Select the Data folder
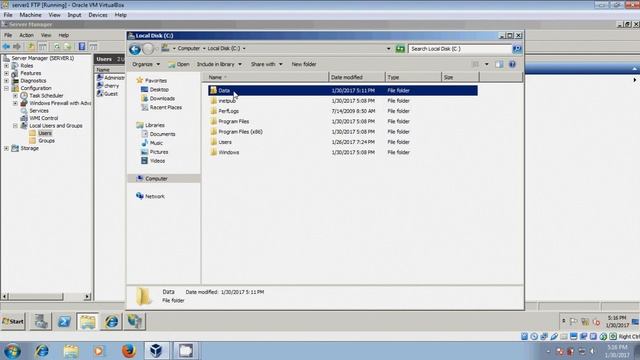This screenshot has height=360, width=640. [343, 90]
